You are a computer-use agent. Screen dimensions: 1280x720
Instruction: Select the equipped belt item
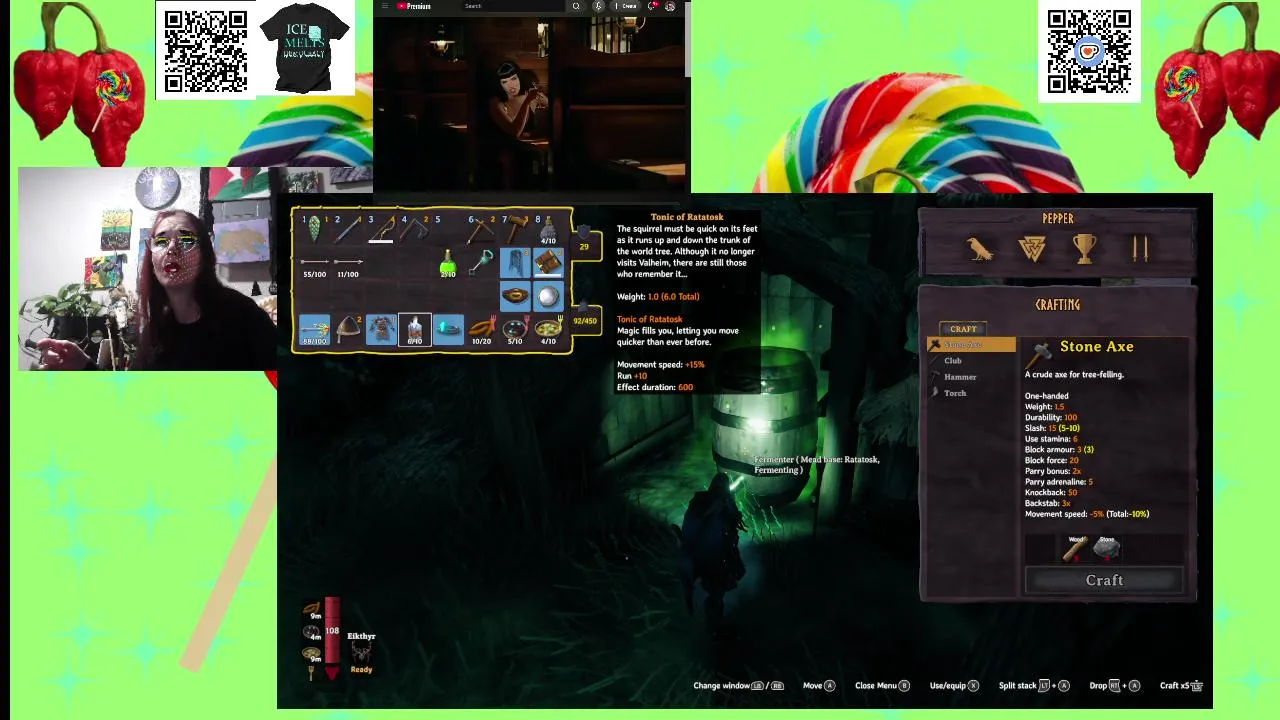(x=514, y=297)
